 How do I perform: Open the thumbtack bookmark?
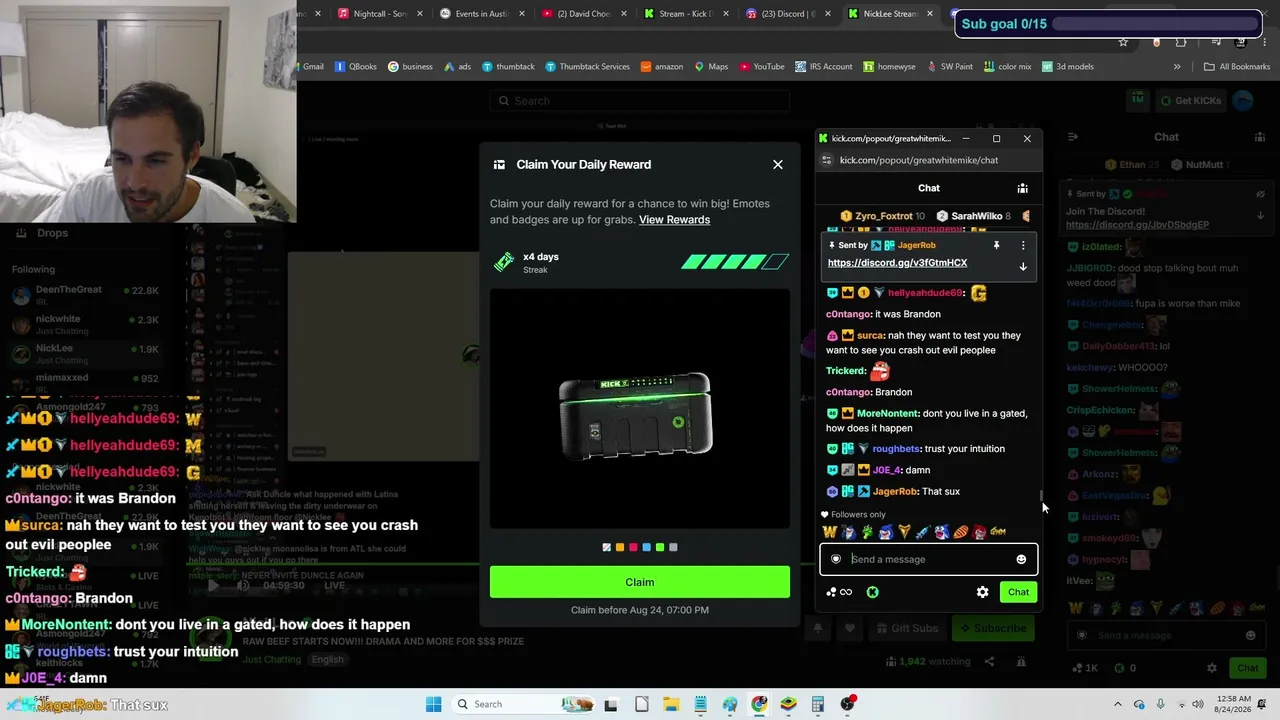click(508, 67)
